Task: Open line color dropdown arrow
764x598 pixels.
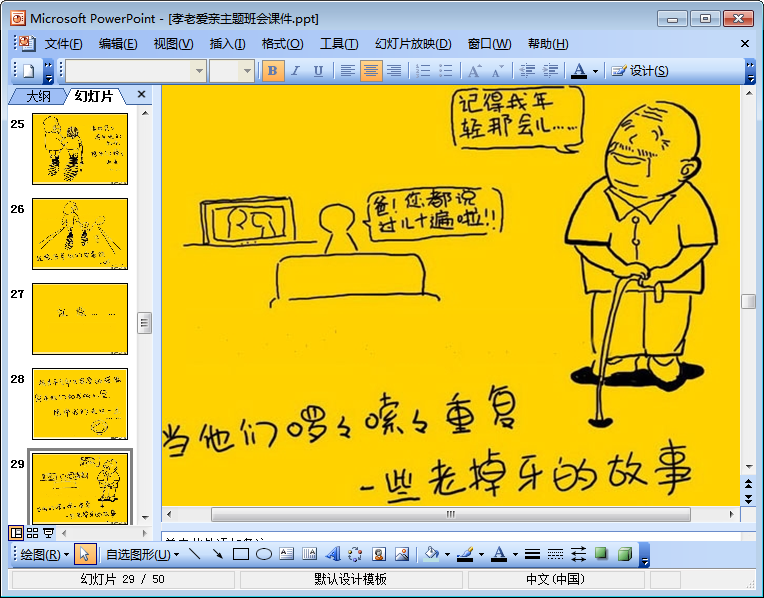Action: 481,555
